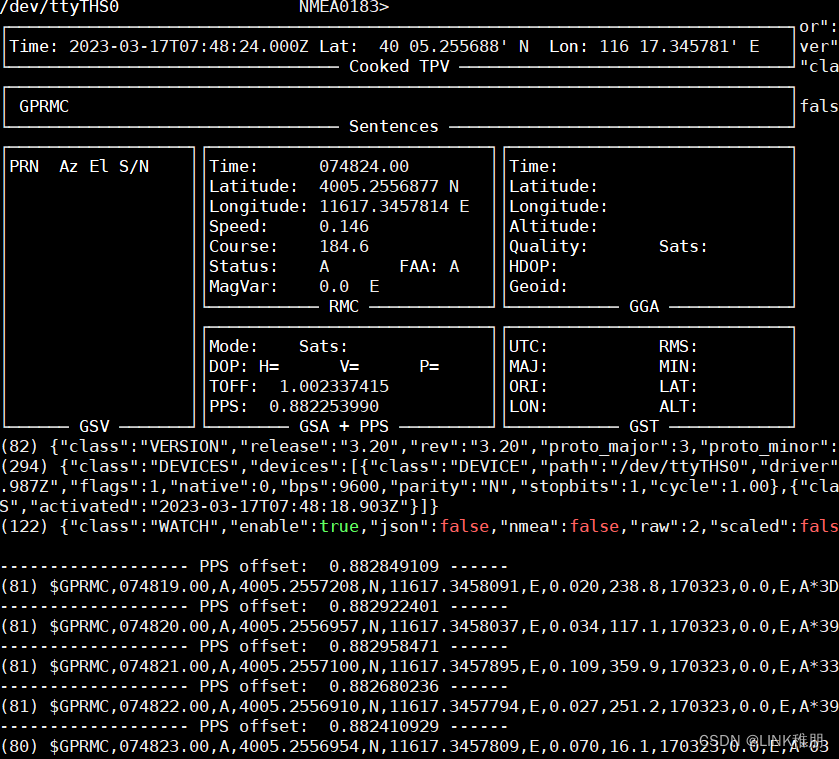Select the GSV panel header label
Screen dimensions: 839x759
[93, 426]
